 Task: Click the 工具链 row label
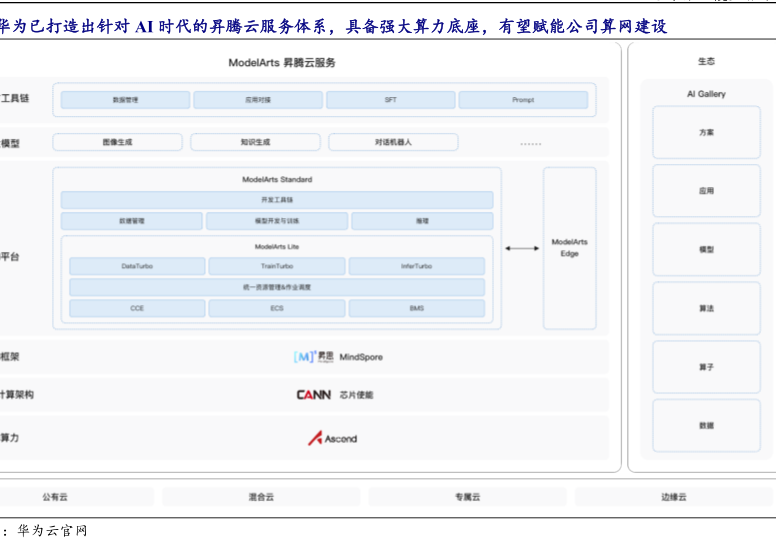pyautogui.click(x=14, y=98)
